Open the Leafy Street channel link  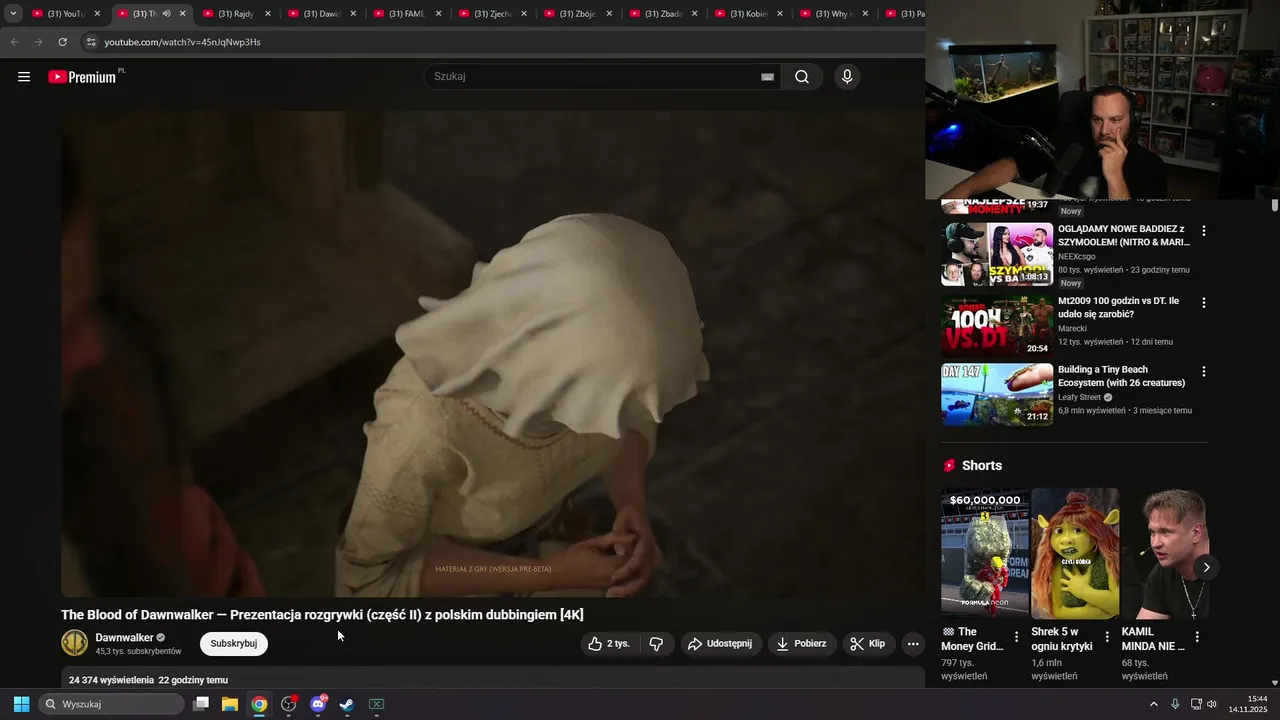pos(1080,397)
